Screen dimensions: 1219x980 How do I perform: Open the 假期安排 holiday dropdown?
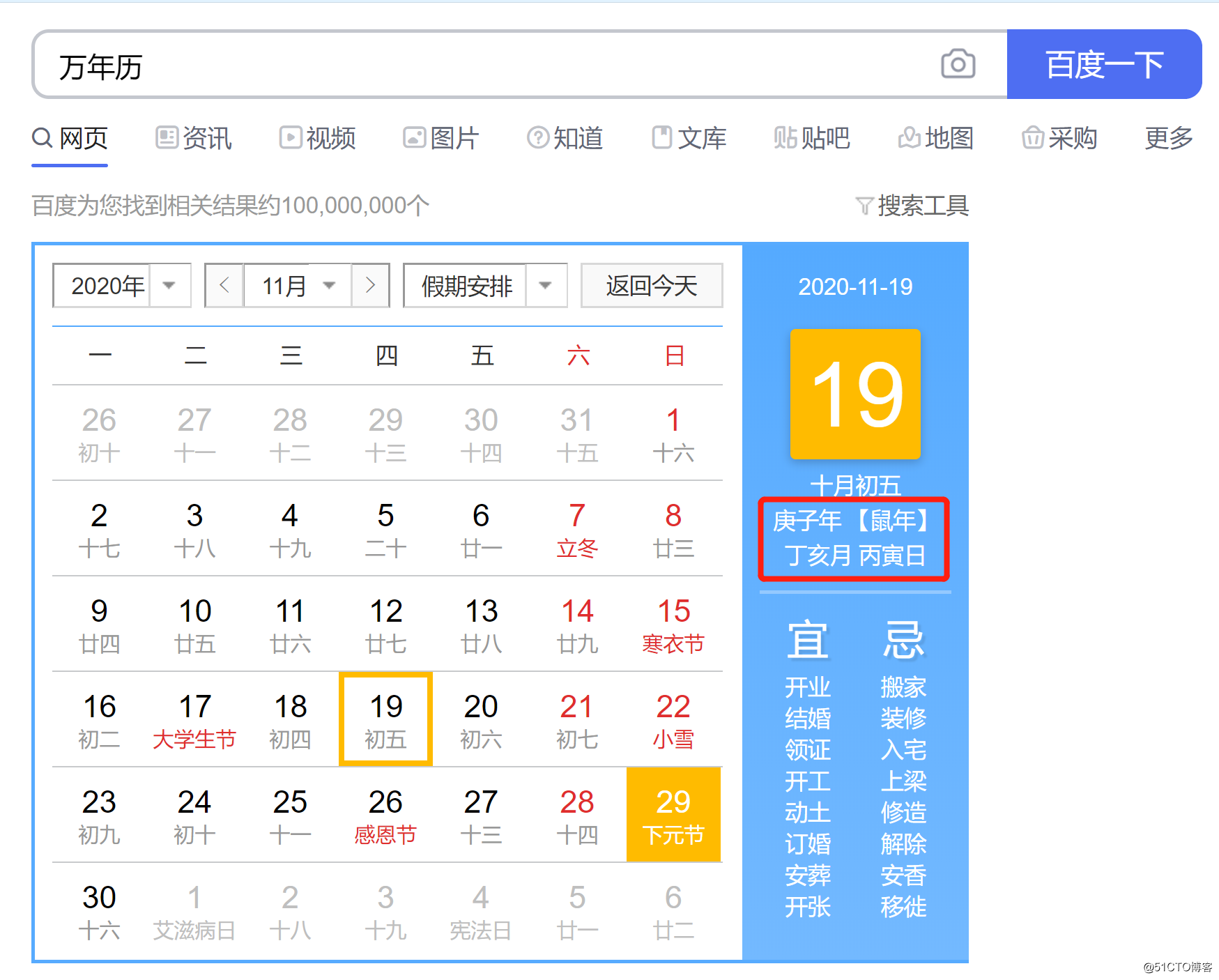point(485,285)
